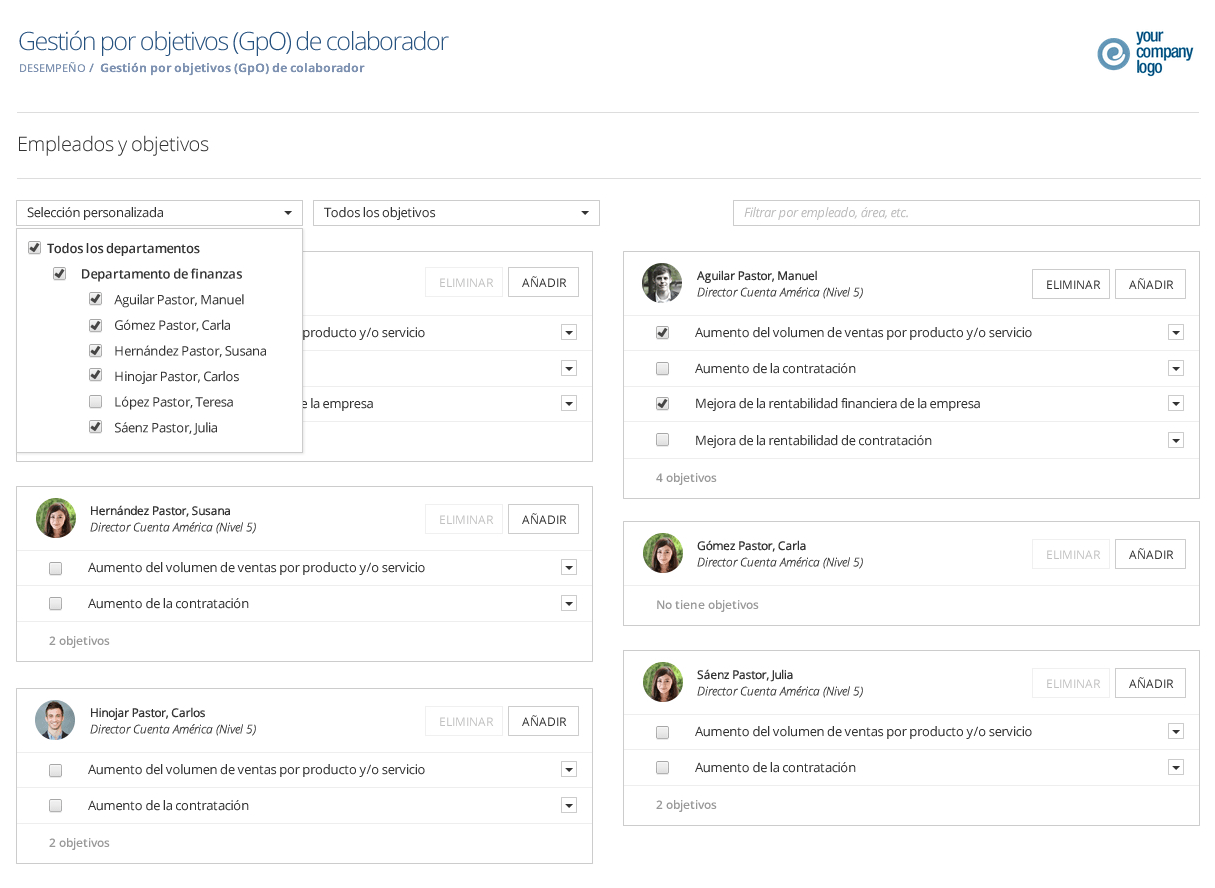Expand Carlos's 'Aumento del volumen de ventas' options
This screenshot has width=1215, height=888.
point(569,770)
